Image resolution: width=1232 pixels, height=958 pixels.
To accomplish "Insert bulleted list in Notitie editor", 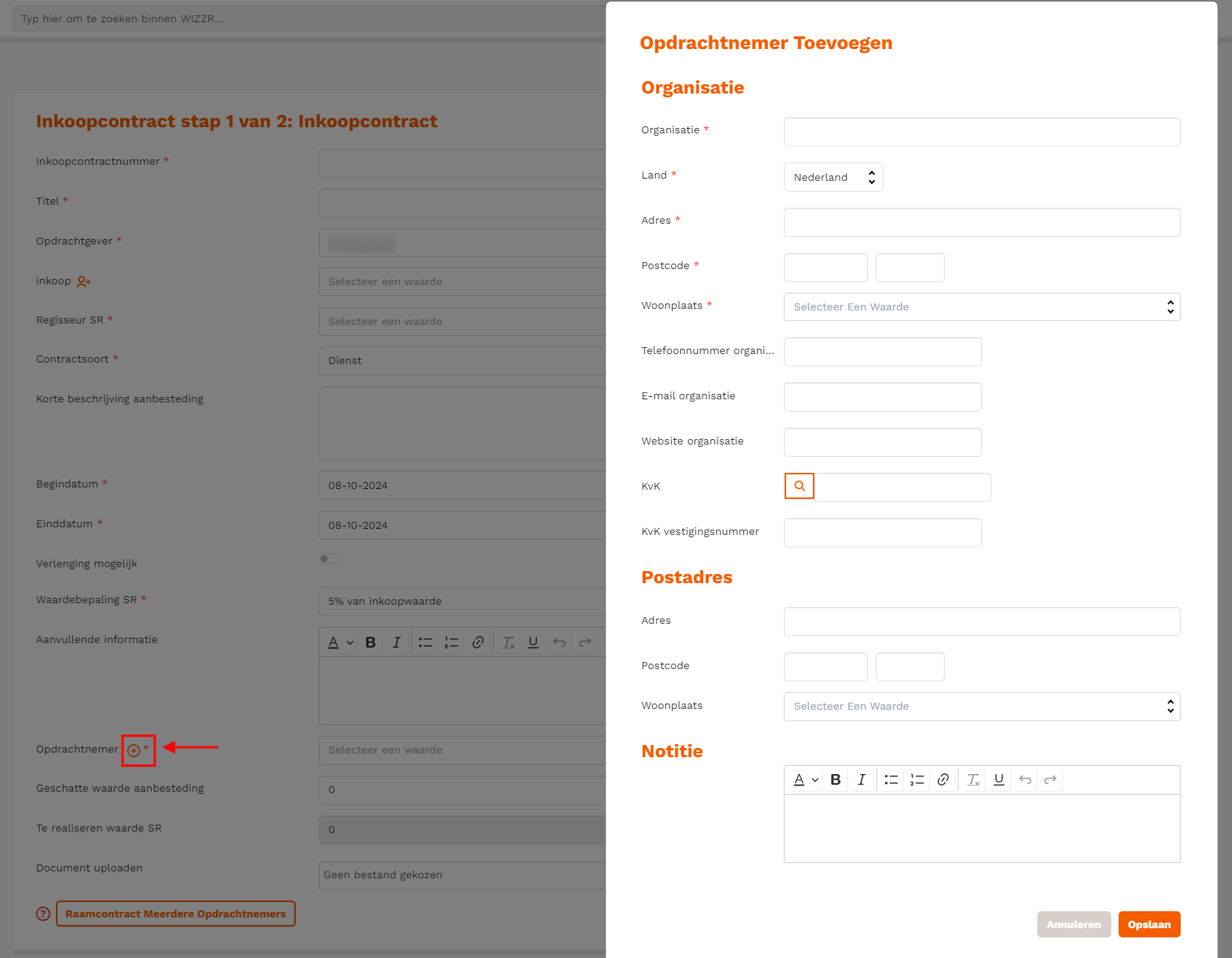I will pos(891,779).
